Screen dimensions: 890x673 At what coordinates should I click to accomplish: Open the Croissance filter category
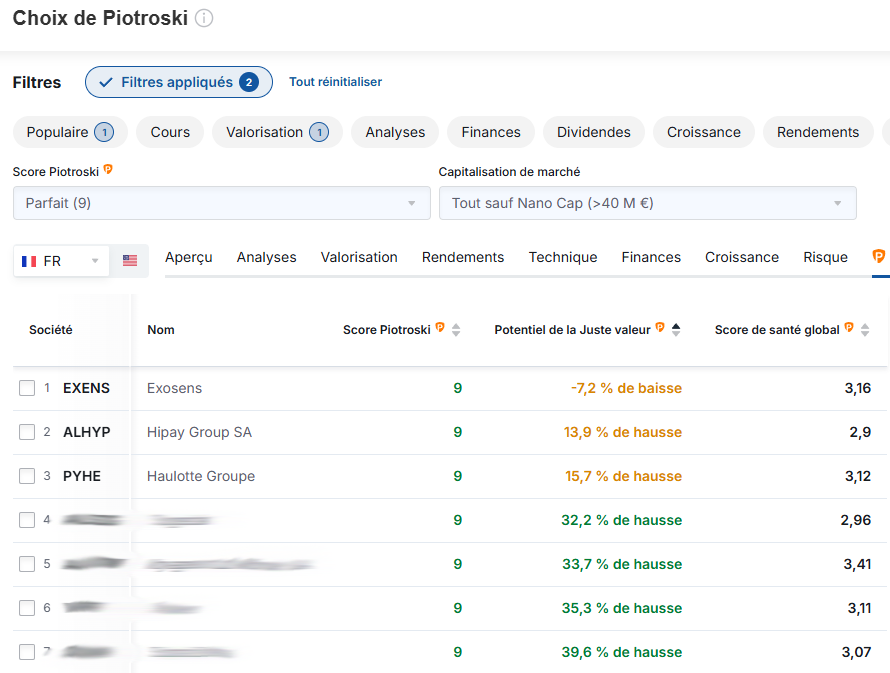(704, 132)
